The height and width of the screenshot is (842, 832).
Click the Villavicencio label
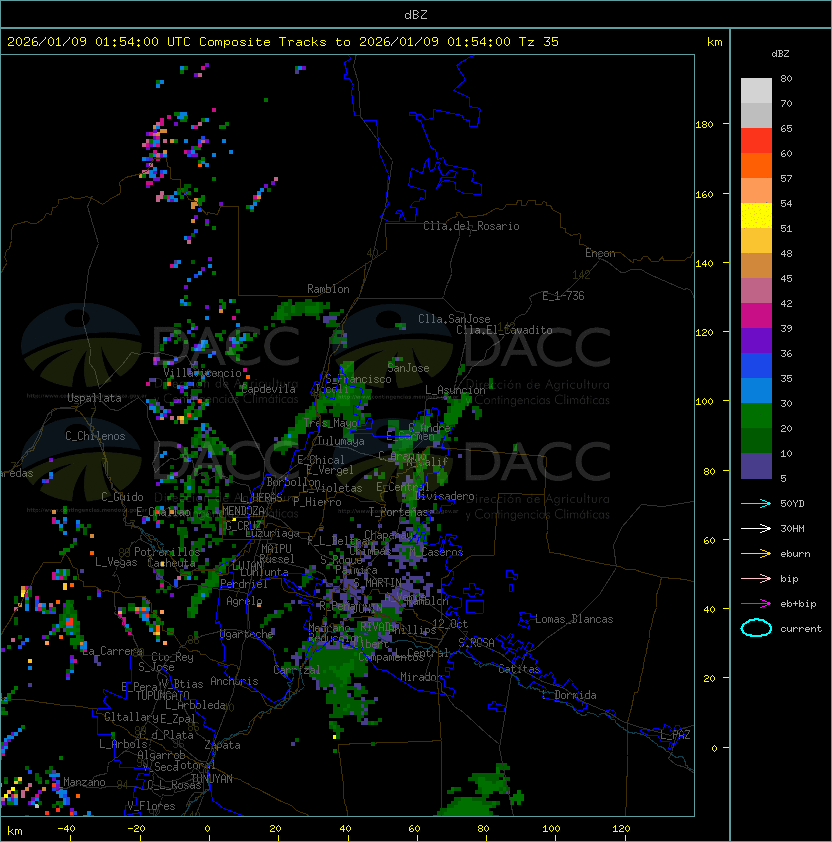[202, 373]
